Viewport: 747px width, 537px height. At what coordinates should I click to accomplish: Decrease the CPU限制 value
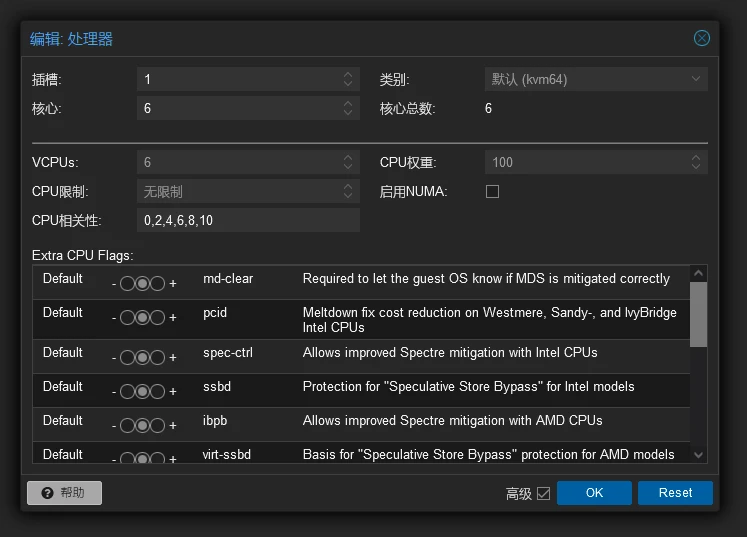click(348, 196)
